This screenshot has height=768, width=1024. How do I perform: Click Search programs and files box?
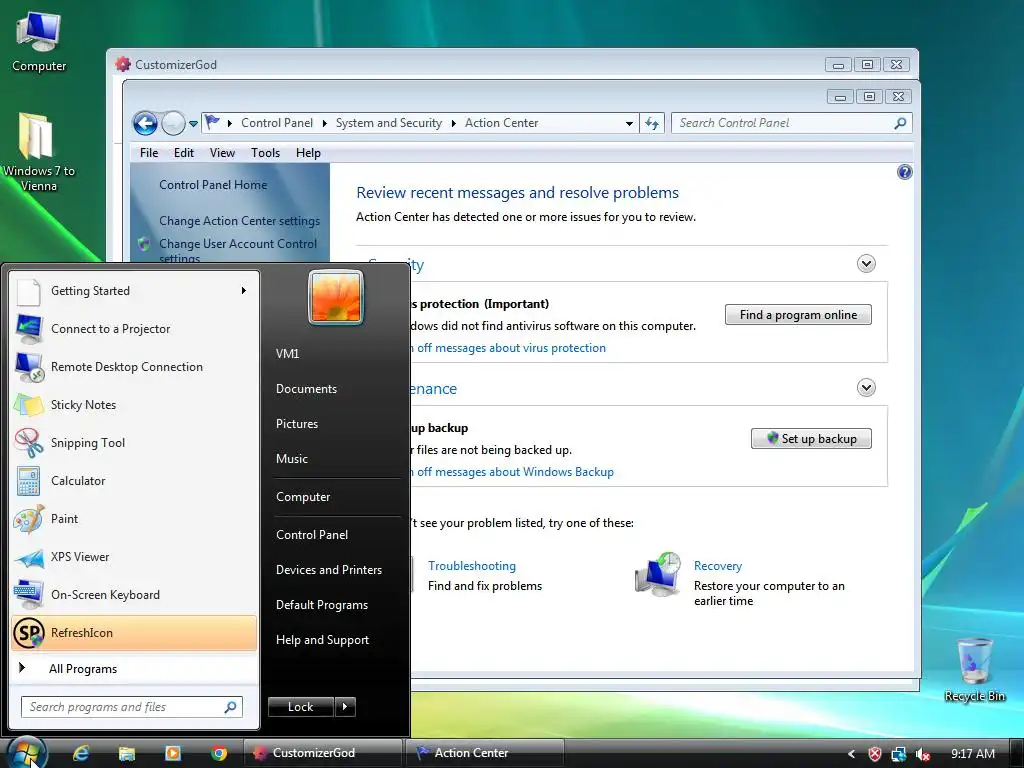132,707
